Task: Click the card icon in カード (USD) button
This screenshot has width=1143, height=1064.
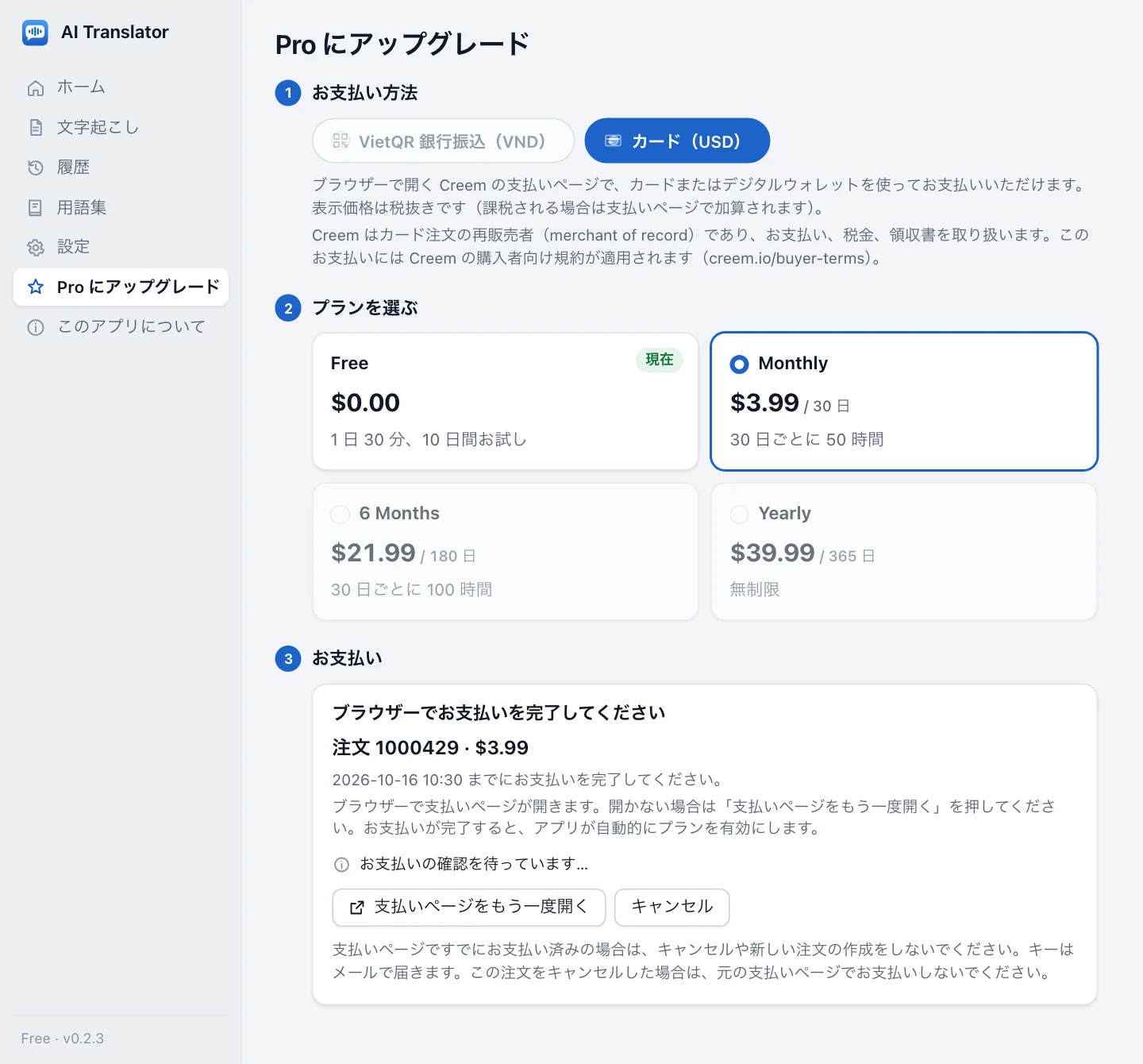Action: click(613, 141)
